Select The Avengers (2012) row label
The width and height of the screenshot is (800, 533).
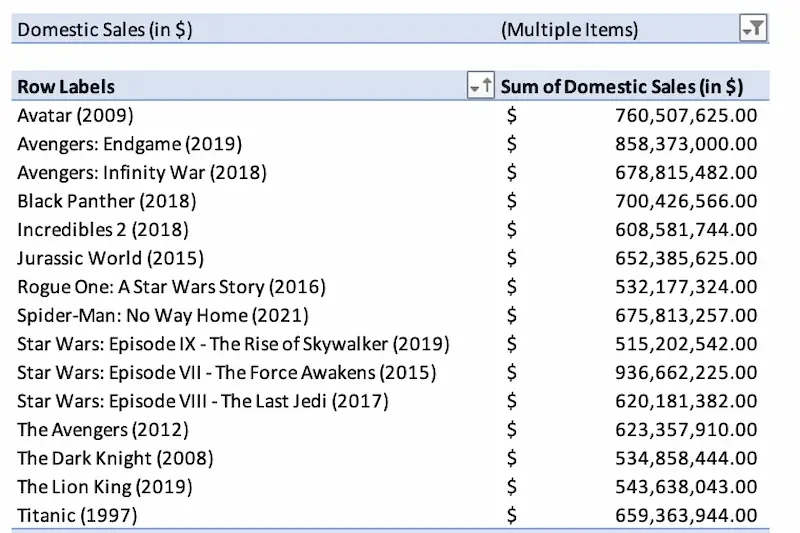point(103,429)
